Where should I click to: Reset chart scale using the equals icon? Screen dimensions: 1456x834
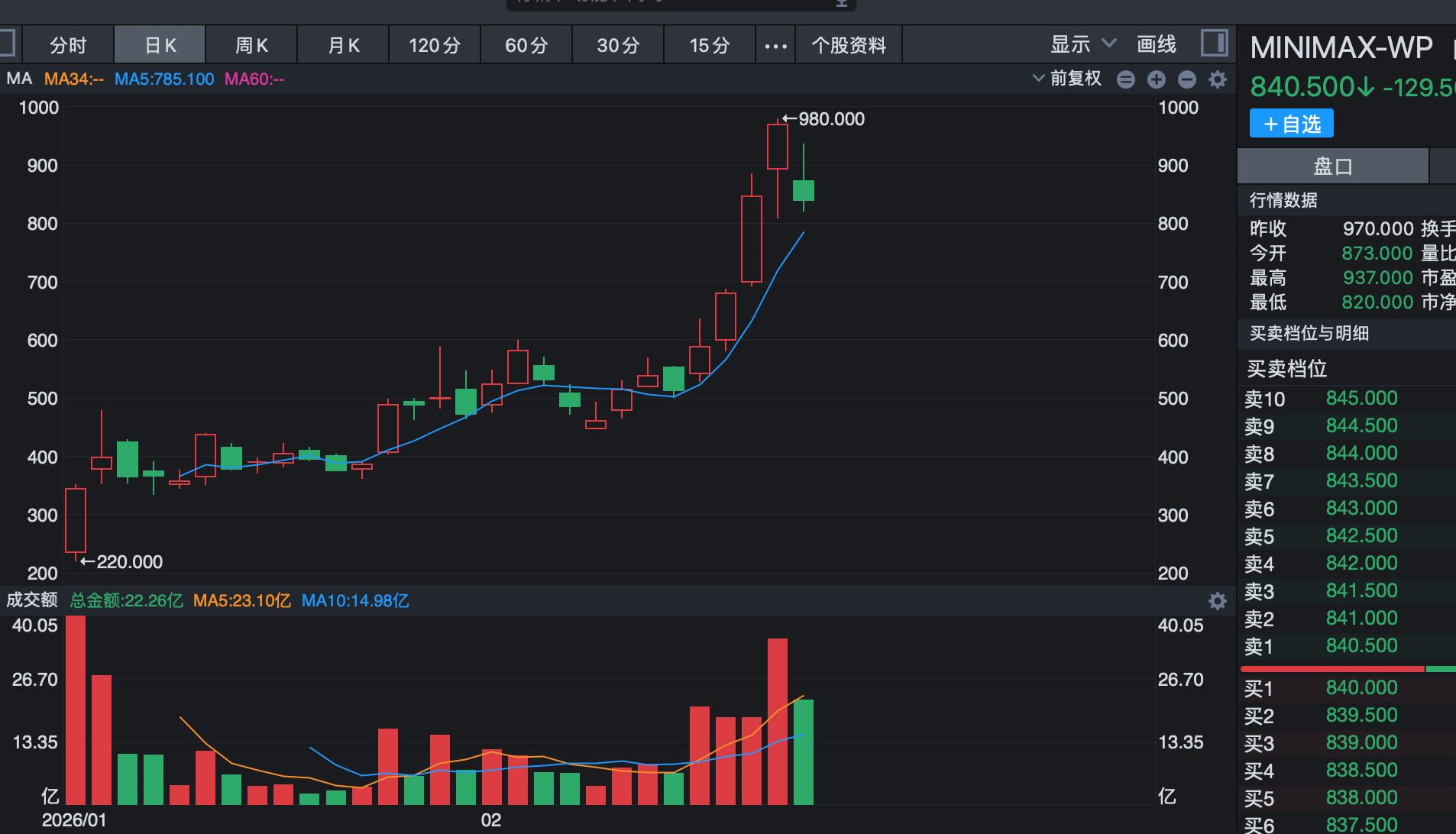1126,79
